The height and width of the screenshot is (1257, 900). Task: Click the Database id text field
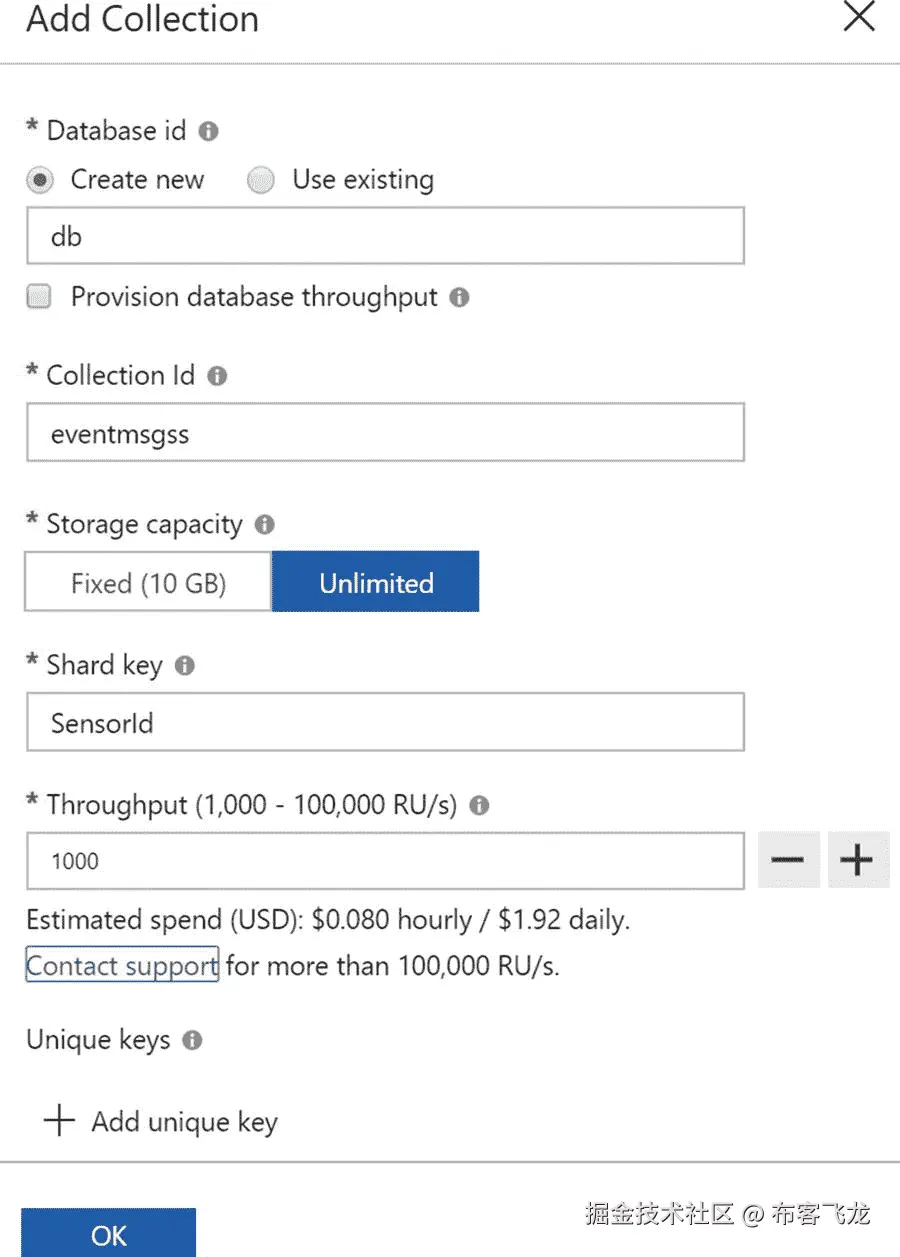[x=385, y=237]
